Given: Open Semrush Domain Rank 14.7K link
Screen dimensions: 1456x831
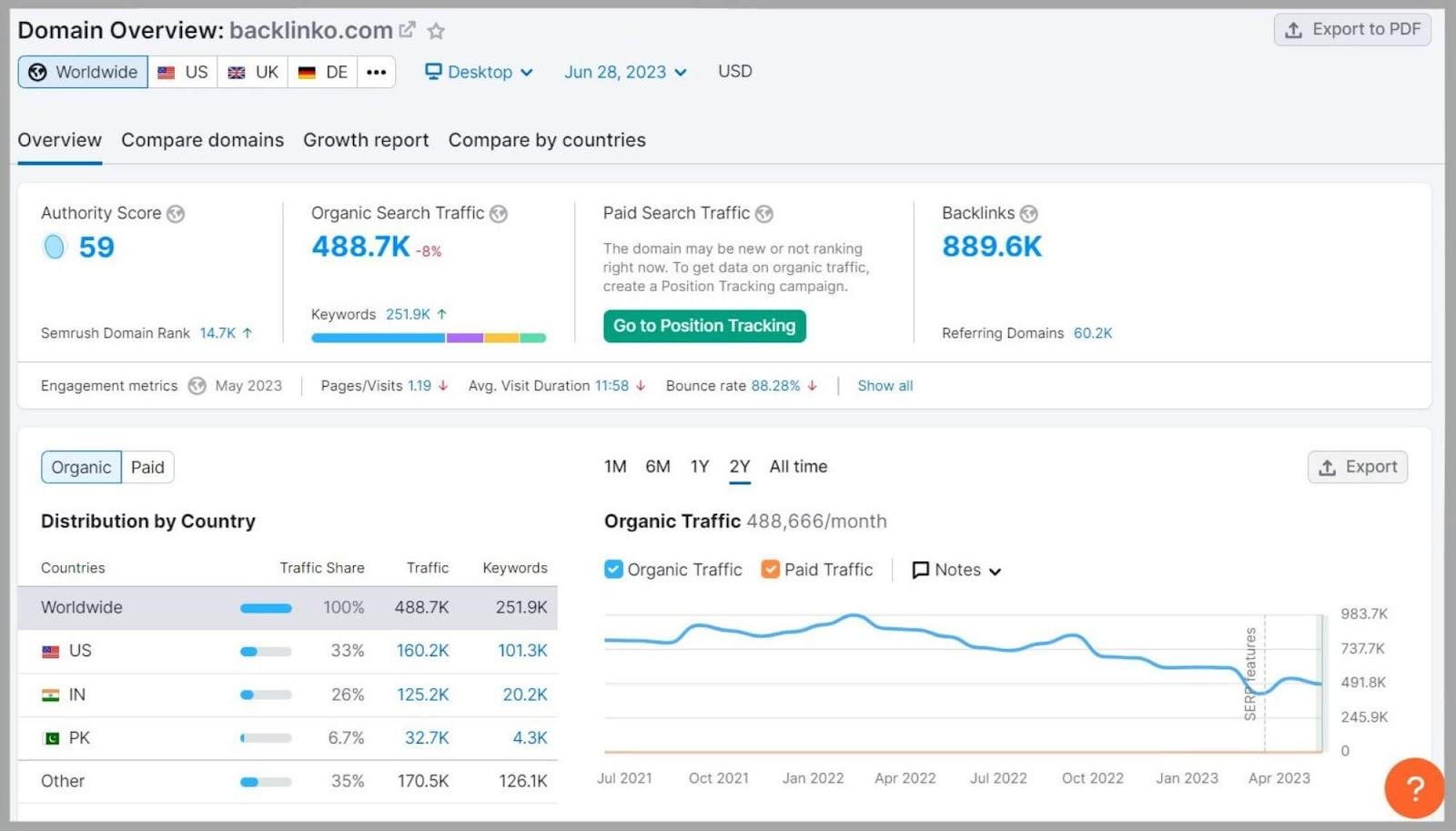Looking at the screenshot, I should (x=217, y=333).
